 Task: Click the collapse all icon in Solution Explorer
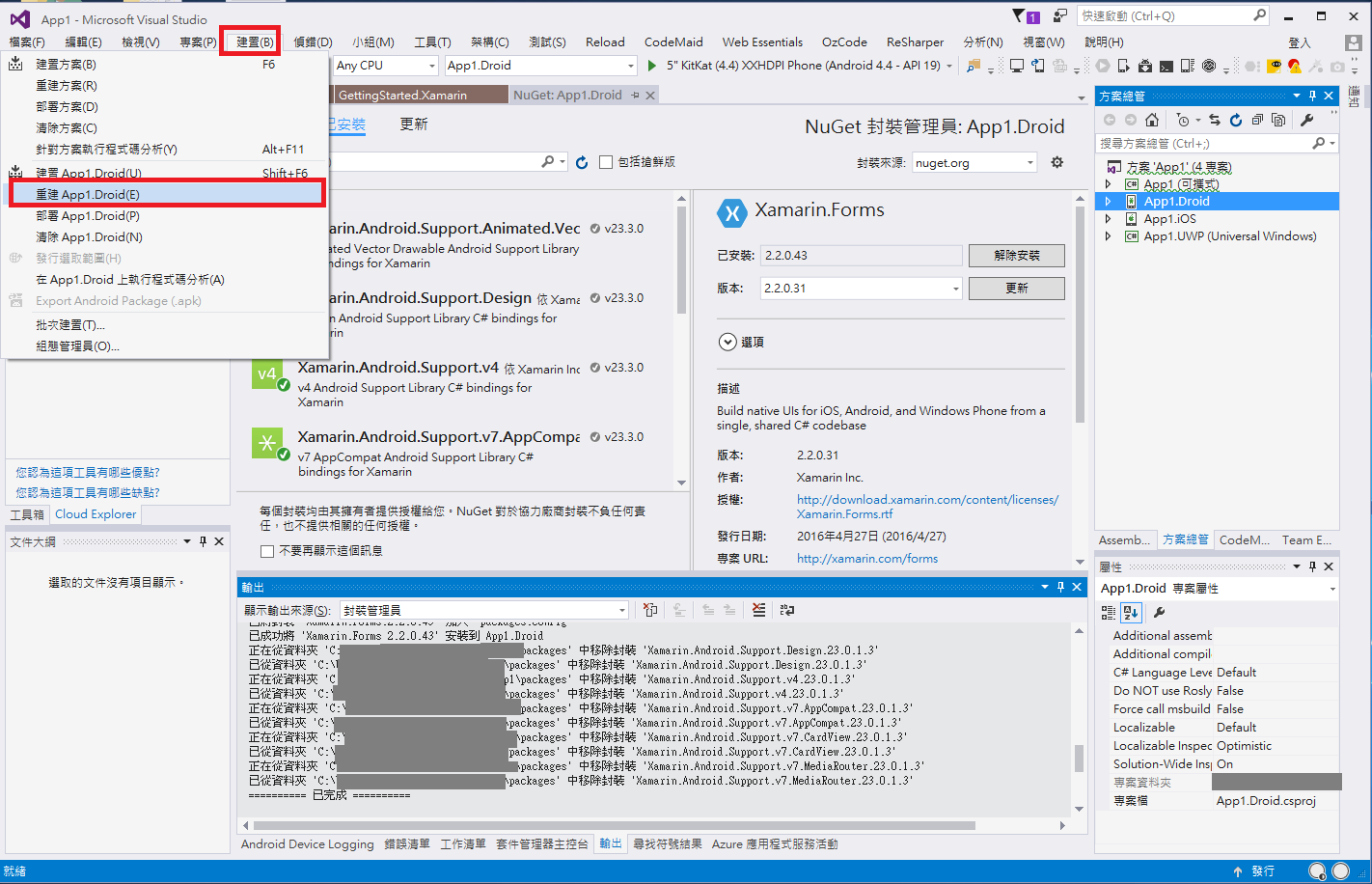[x=1257, y=120]
